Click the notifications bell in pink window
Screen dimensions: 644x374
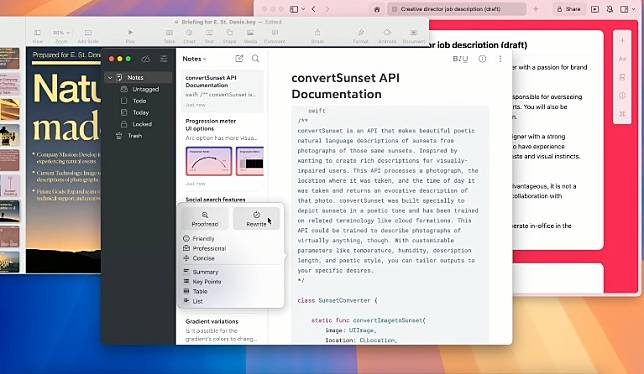(x=610, y=9)
